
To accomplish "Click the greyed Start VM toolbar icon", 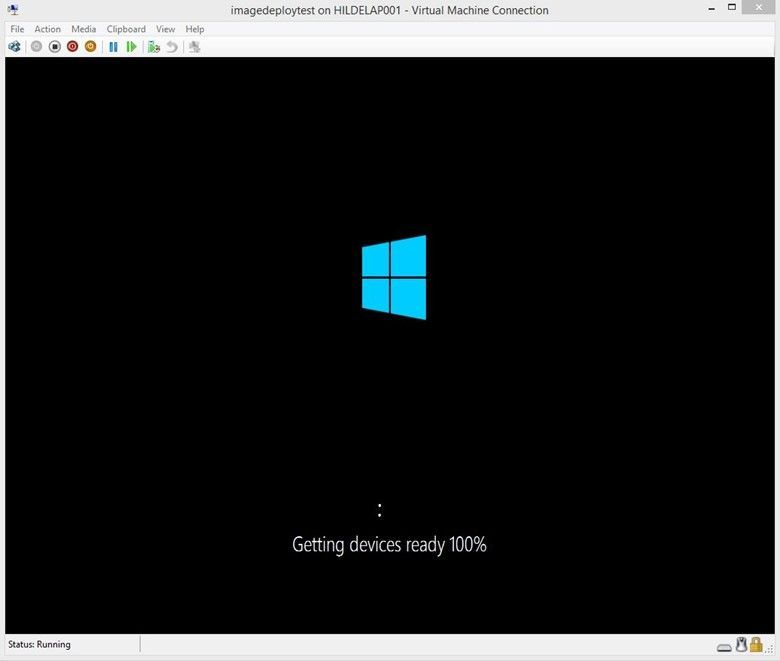I will point(36,47).
